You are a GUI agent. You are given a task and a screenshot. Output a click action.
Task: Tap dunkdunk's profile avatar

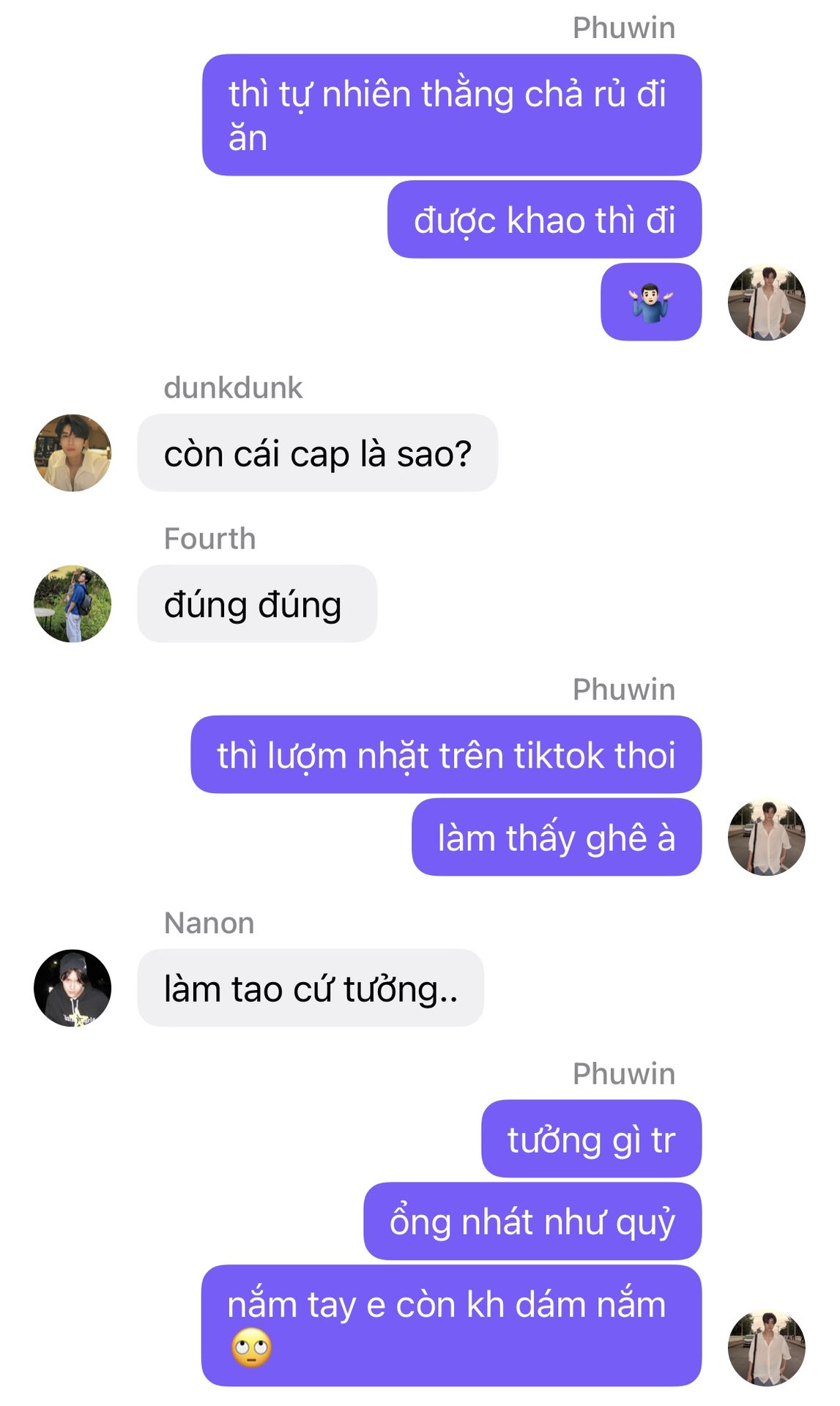73,453
